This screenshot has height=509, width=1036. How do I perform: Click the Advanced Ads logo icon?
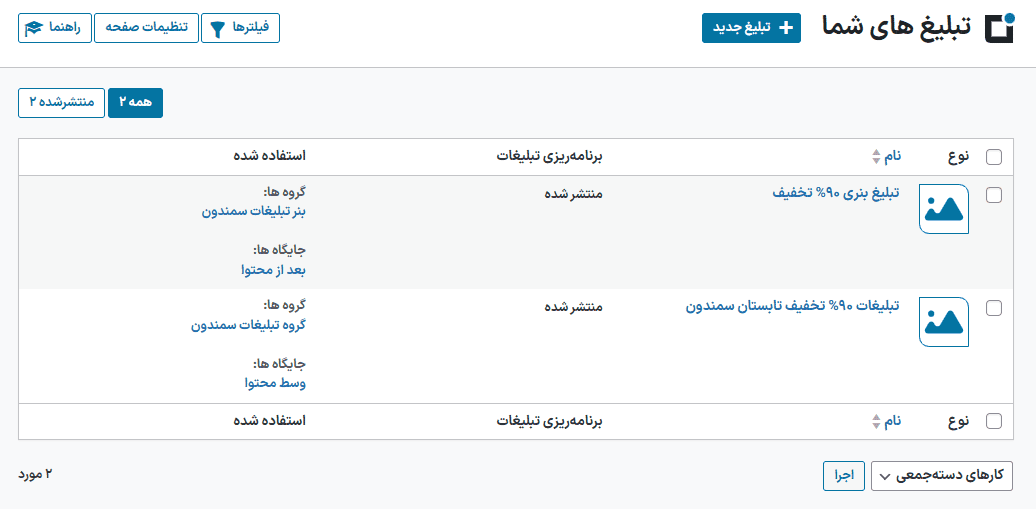tap(998, 28)
